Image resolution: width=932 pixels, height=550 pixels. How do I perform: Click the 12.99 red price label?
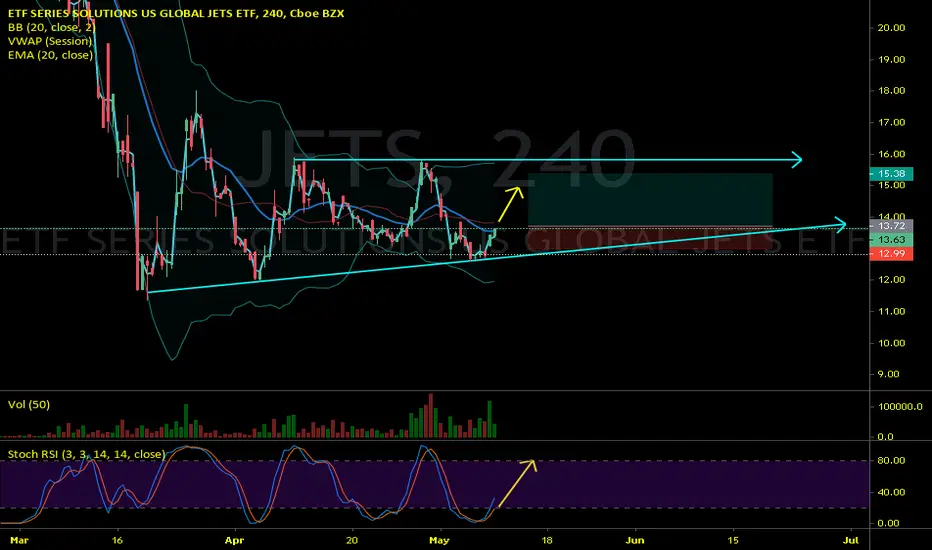click(892, 254)
